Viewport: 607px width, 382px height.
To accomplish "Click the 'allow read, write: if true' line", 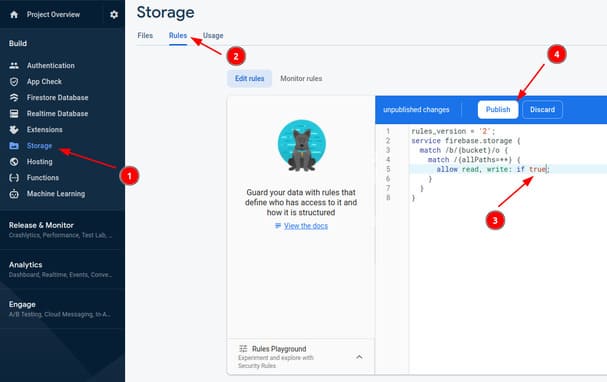I will click(x=493, y=169).
